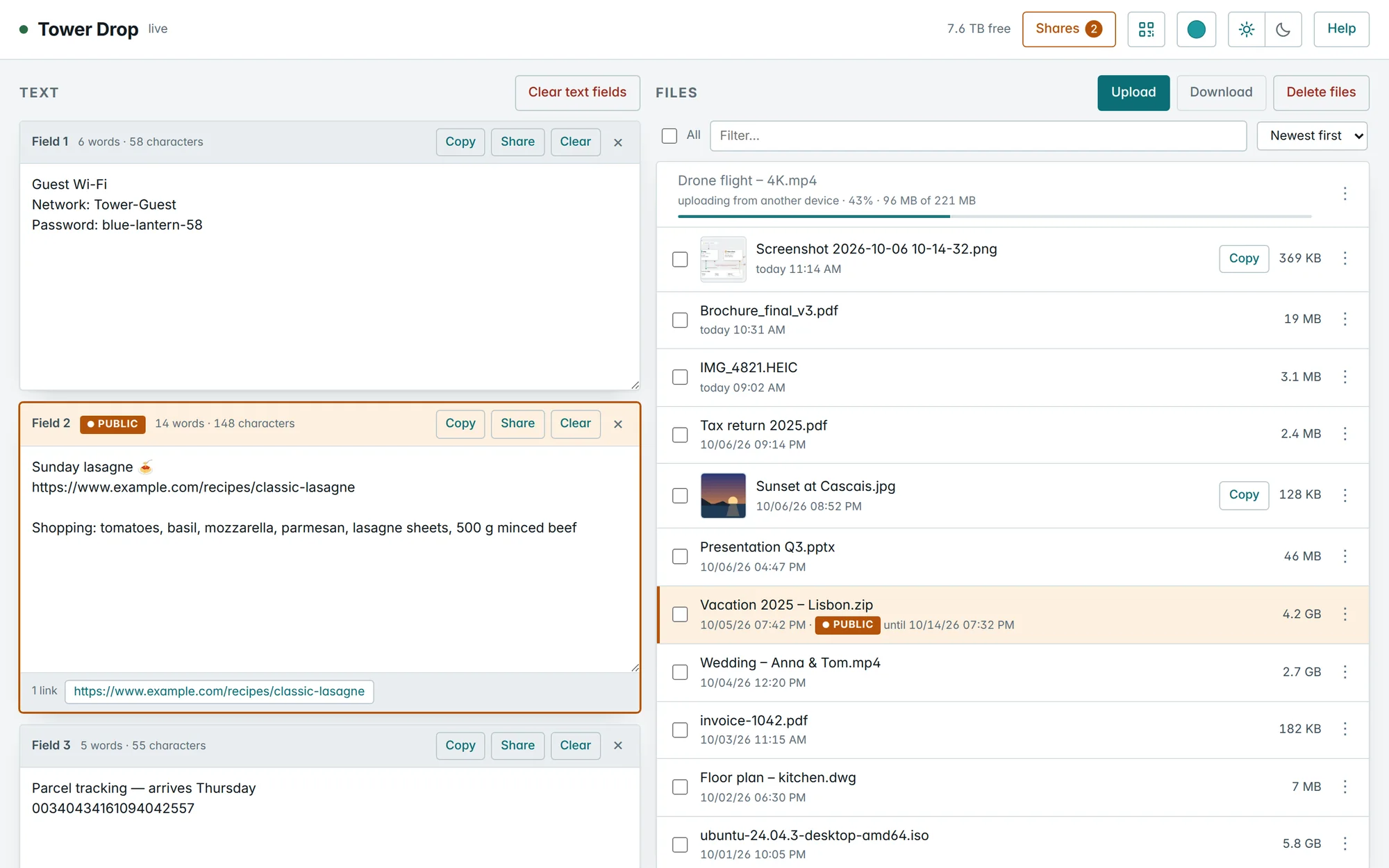
Task: Open more options for Tax return 2025.pdf
Action: pos(1345,434)
